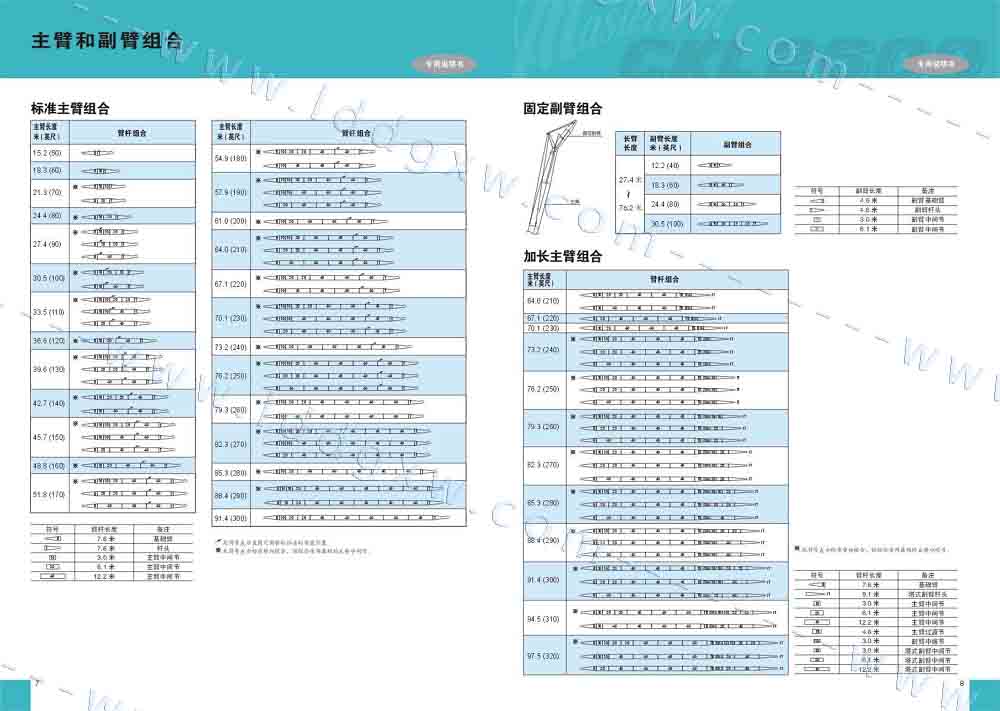The height and width of the screenshot is (711, 1000).
Task: Select the '57.9 (190)' boom length cell
Action: click(231, 193)
